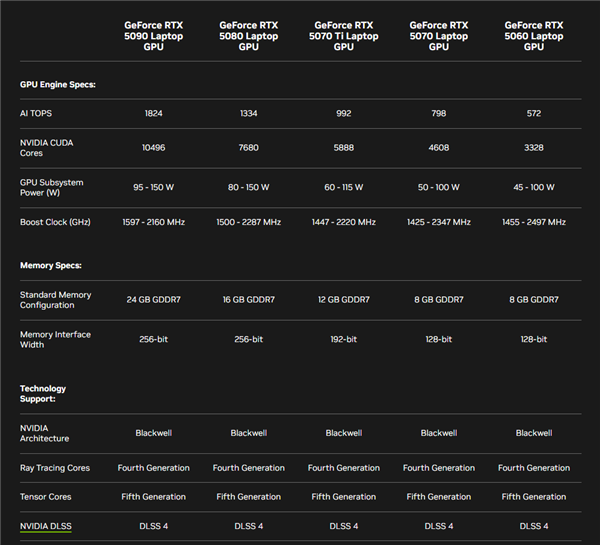Select the Technology Support section heading

click(x=43, y=394)
